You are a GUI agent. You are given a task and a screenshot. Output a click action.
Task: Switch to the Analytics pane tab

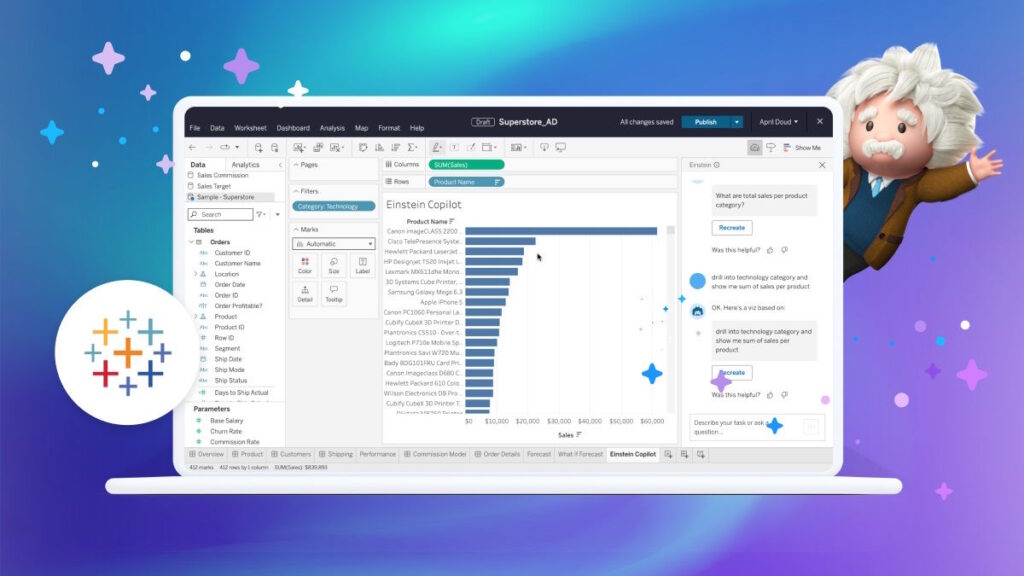(x=246, y=165)
